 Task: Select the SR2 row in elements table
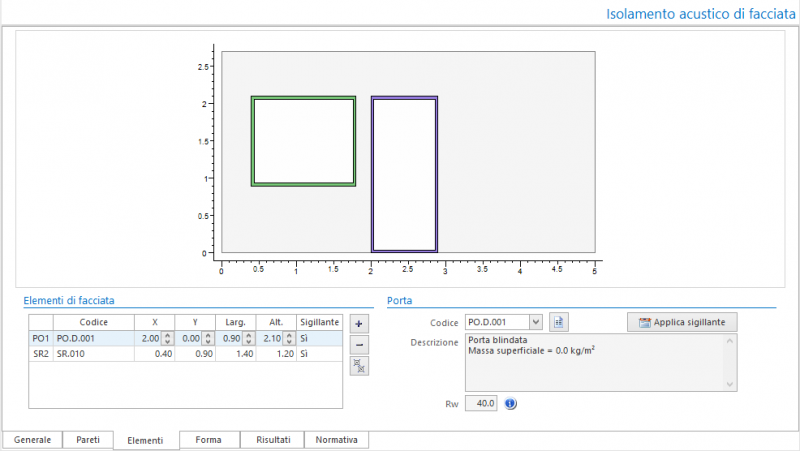pyautogui.click(x=186, y=354)
